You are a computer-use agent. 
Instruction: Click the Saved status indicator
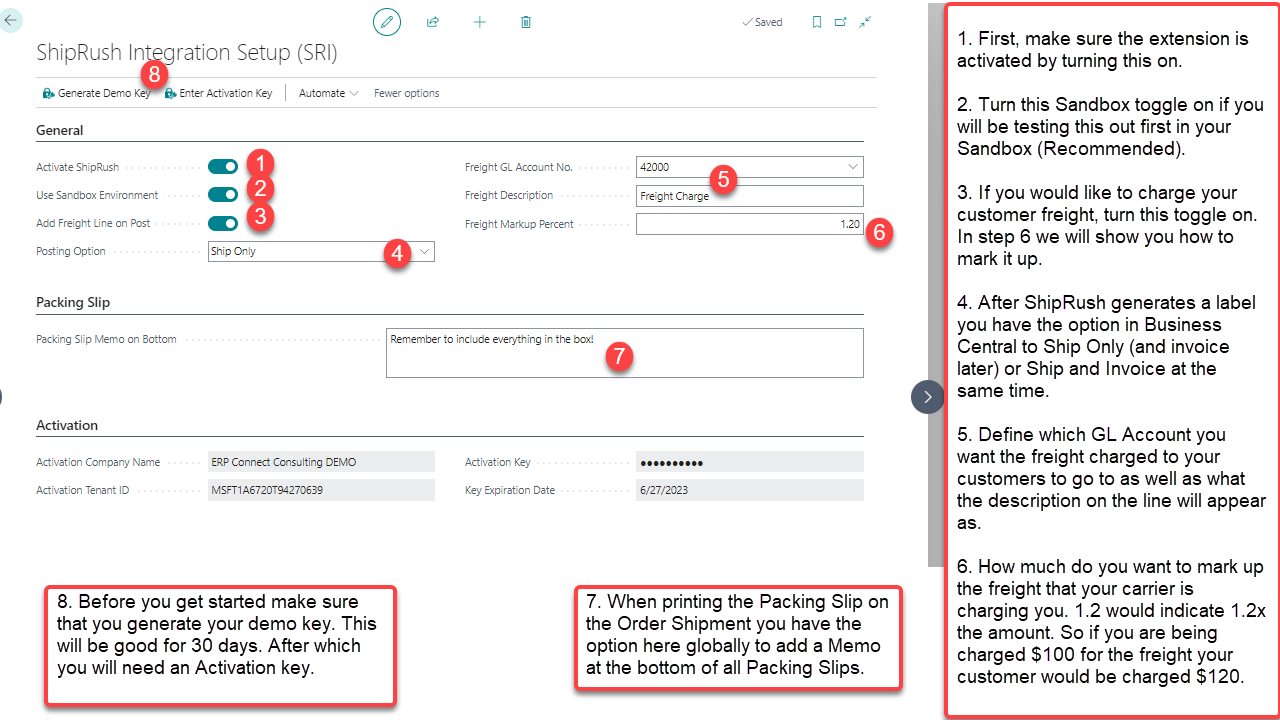click(762, 22)
